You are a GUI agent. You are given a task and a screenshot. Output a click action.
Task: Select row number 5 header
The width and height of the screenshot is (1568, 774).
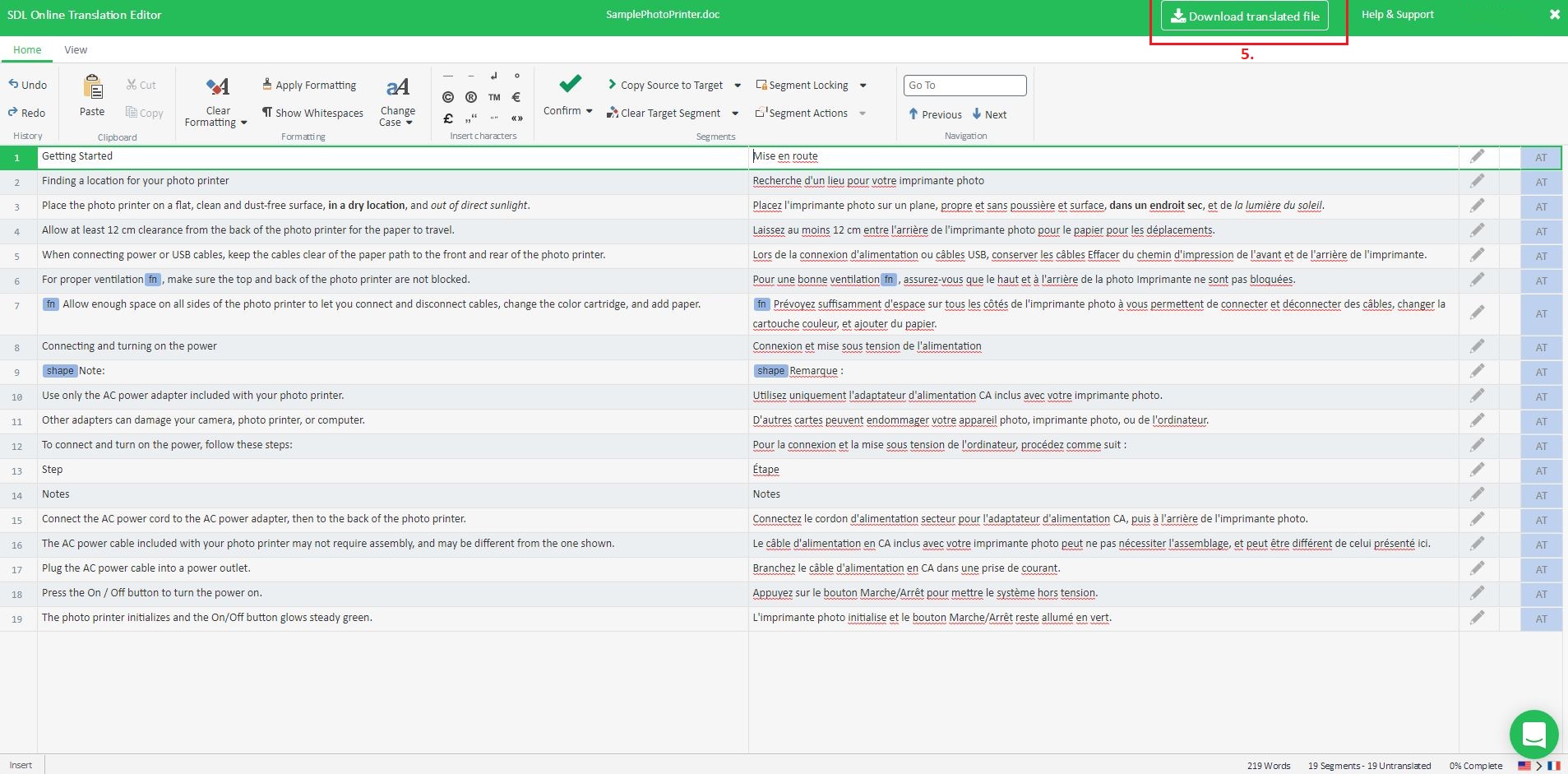coord(17,257)
